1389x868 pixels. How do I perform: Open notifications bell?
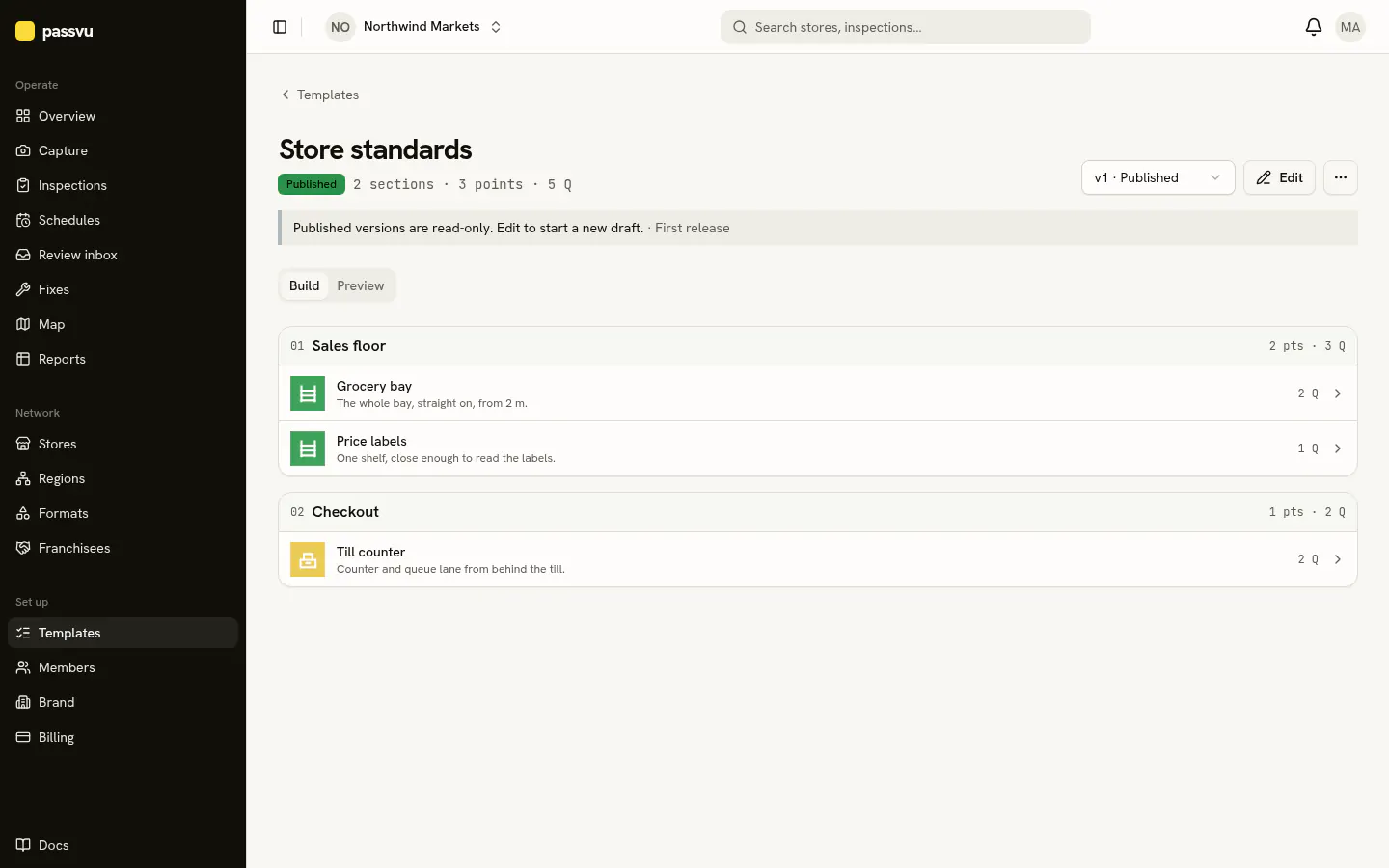click(x=1313, y=27)
